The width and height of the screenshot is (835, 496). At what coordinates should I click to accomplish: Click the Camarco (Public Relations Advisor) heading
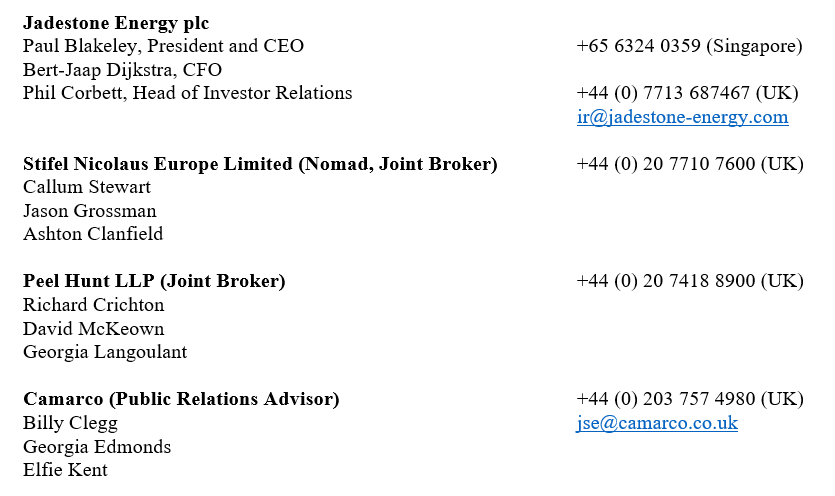181,399
